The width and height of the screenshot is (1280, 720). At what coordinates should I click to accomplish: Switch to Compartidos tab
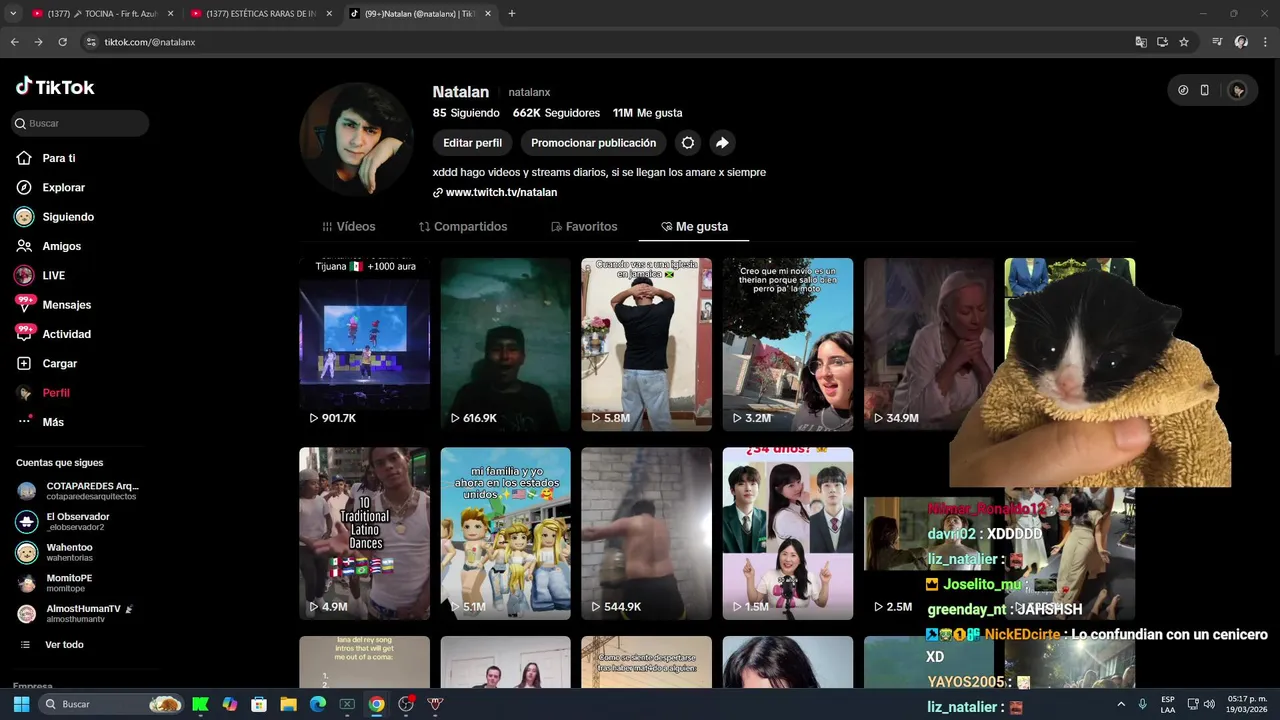463,227
